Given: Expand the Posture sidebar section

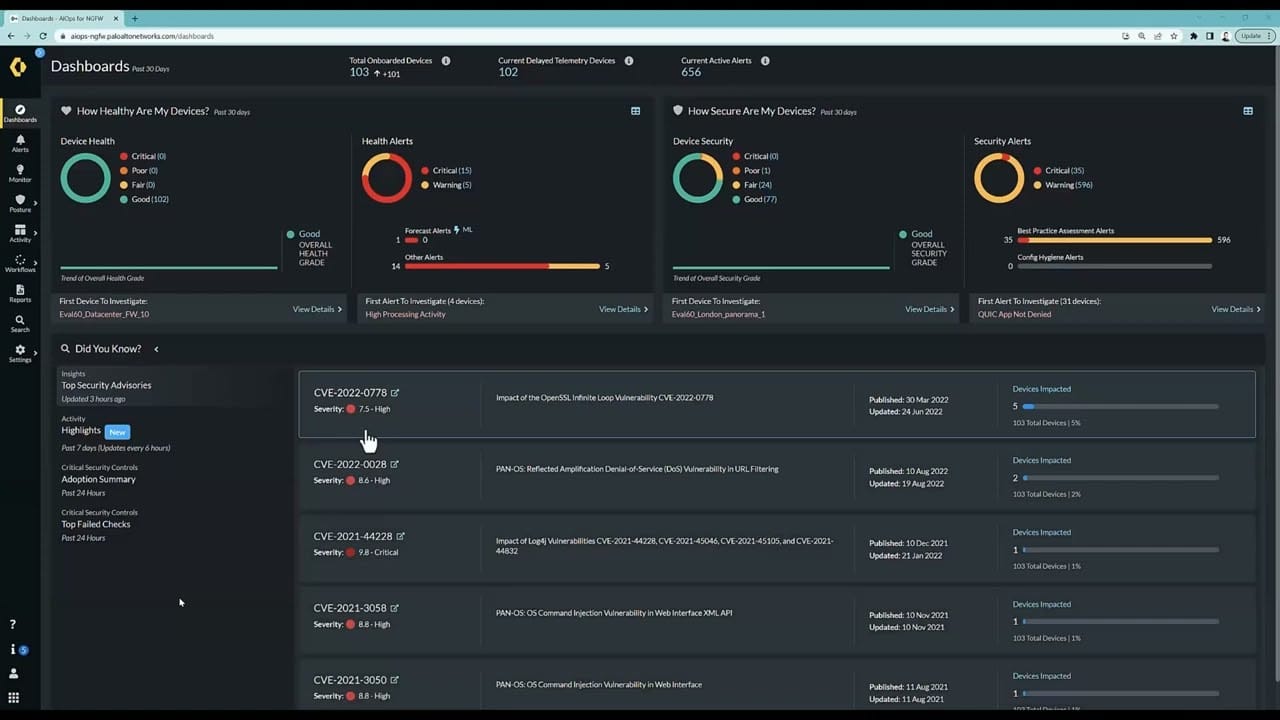Looking at the screenshot, I should coord(20,203).
